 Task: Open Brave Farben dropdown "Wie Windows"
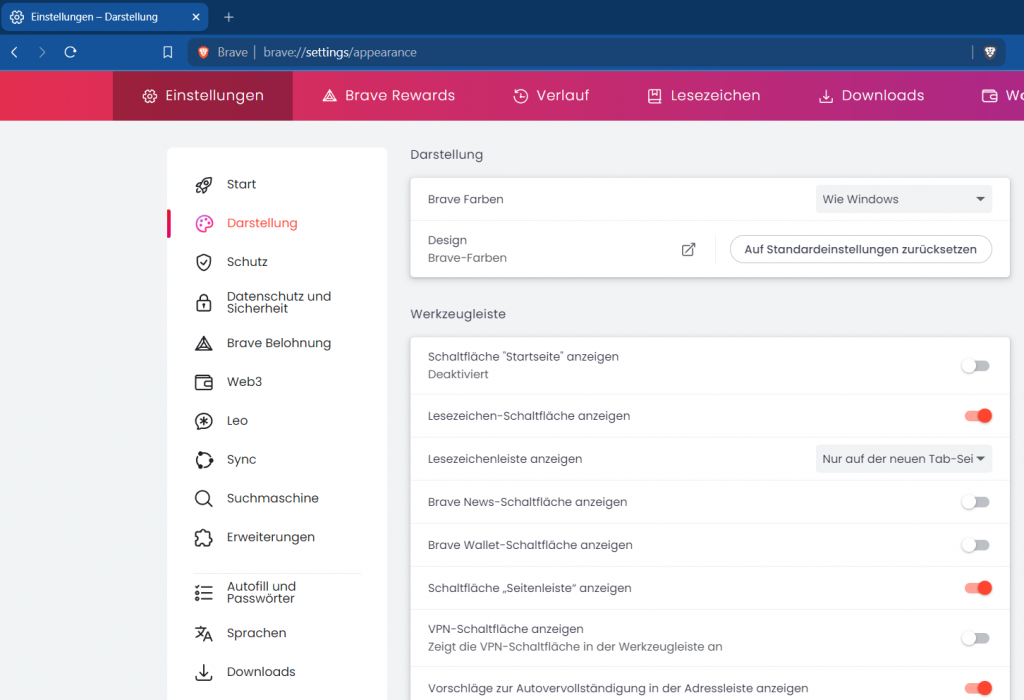click(x=903, y=199)
